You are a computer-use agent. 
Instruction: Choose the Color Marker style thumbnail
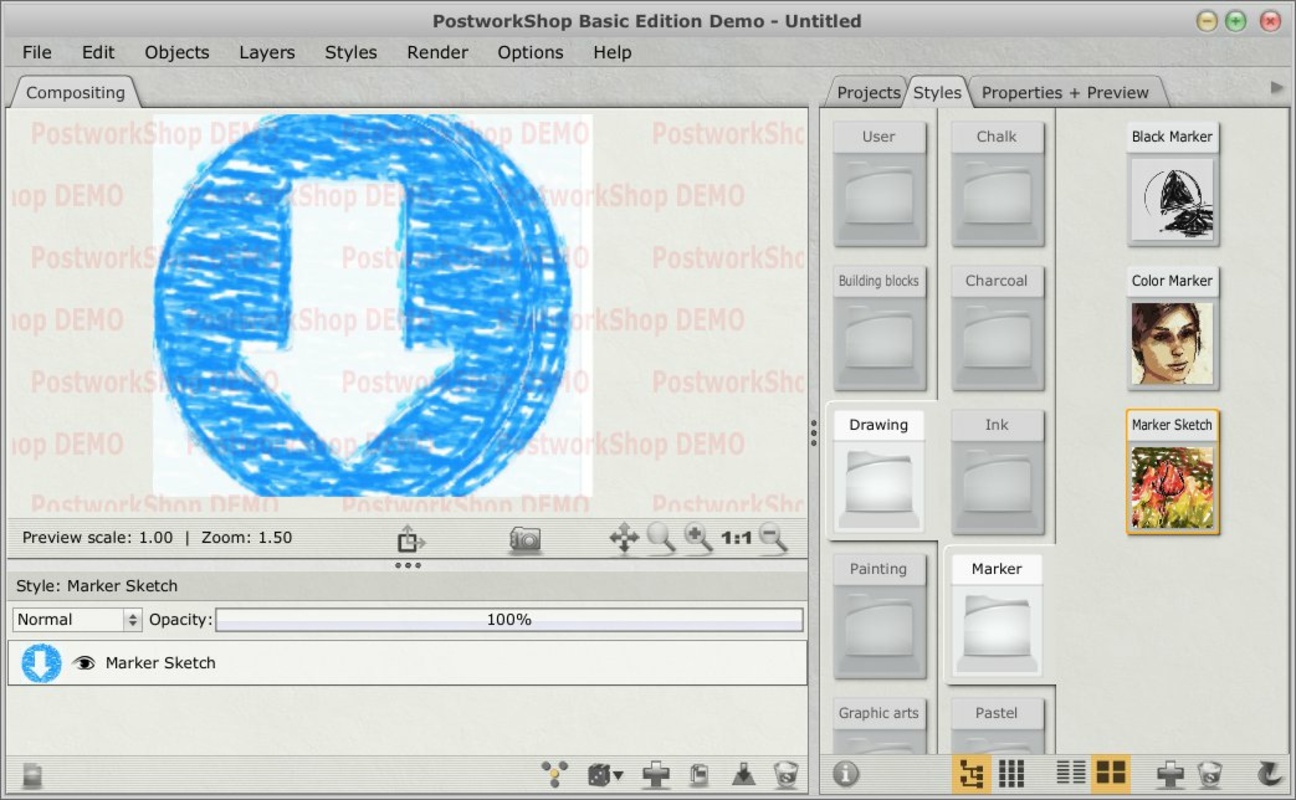(x=1173, y=328)
